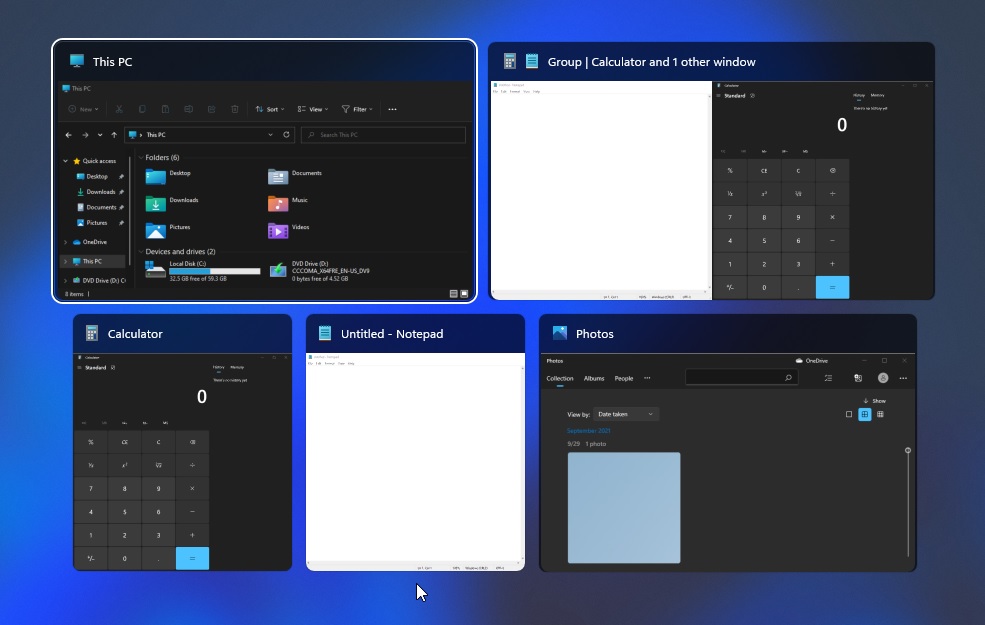Switch to the Albums tab in Photos
985x625 pixels.
point(594,378)
